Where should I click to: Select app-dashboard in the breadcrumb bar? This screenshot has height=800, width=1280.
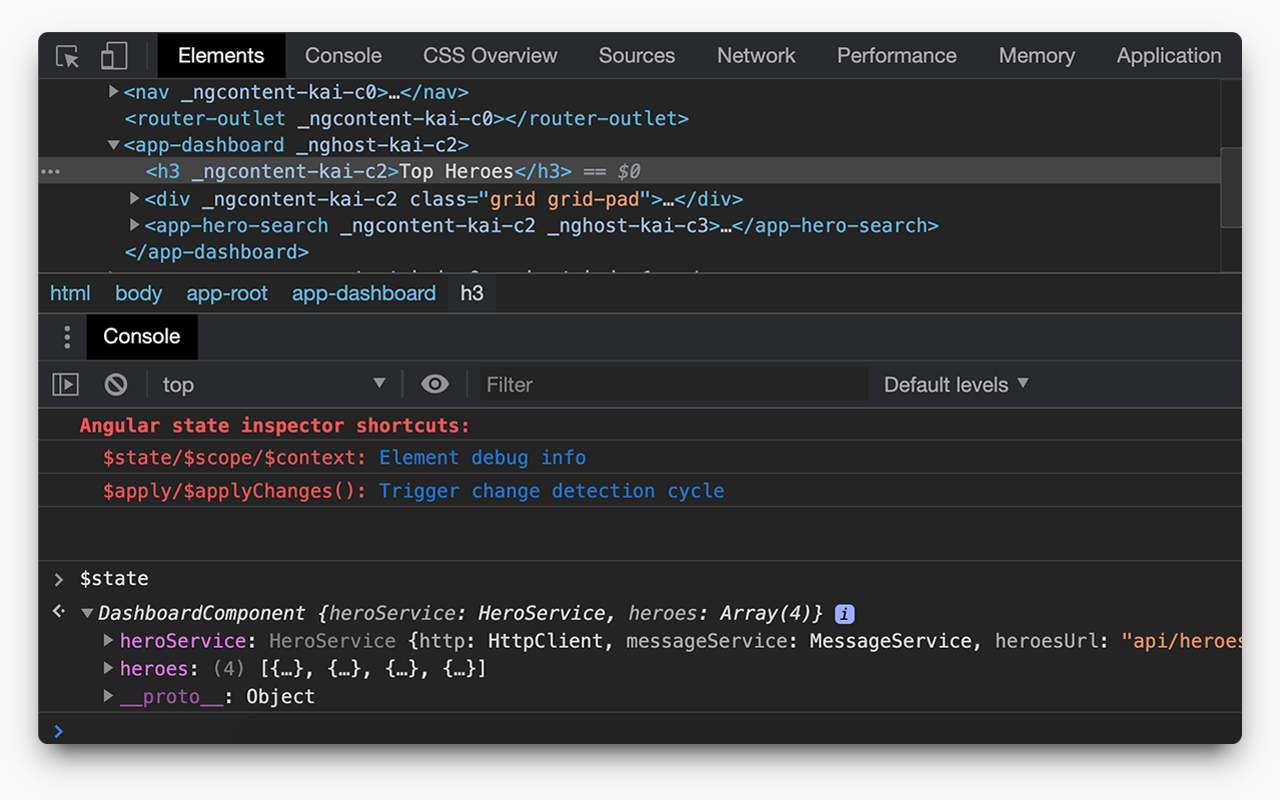pos(363,293)
